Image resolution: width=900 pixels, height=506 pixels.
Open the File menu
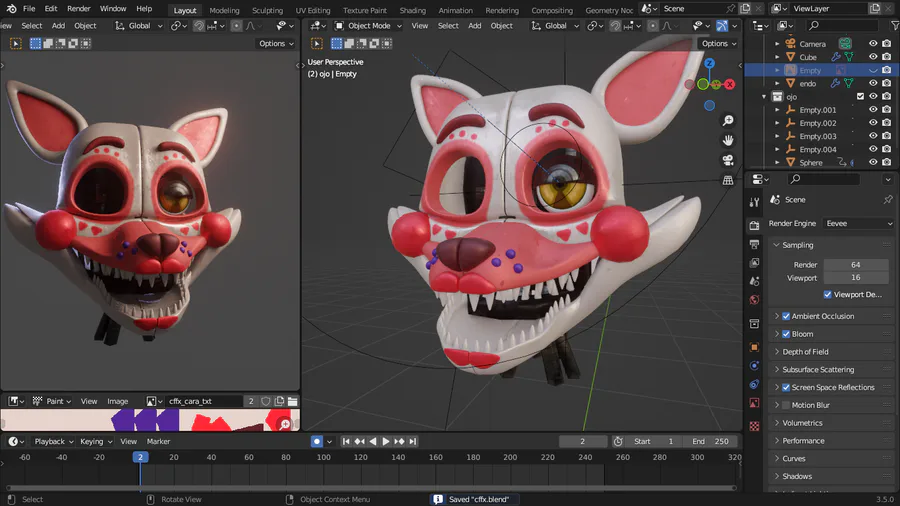(x=29, y=9)
